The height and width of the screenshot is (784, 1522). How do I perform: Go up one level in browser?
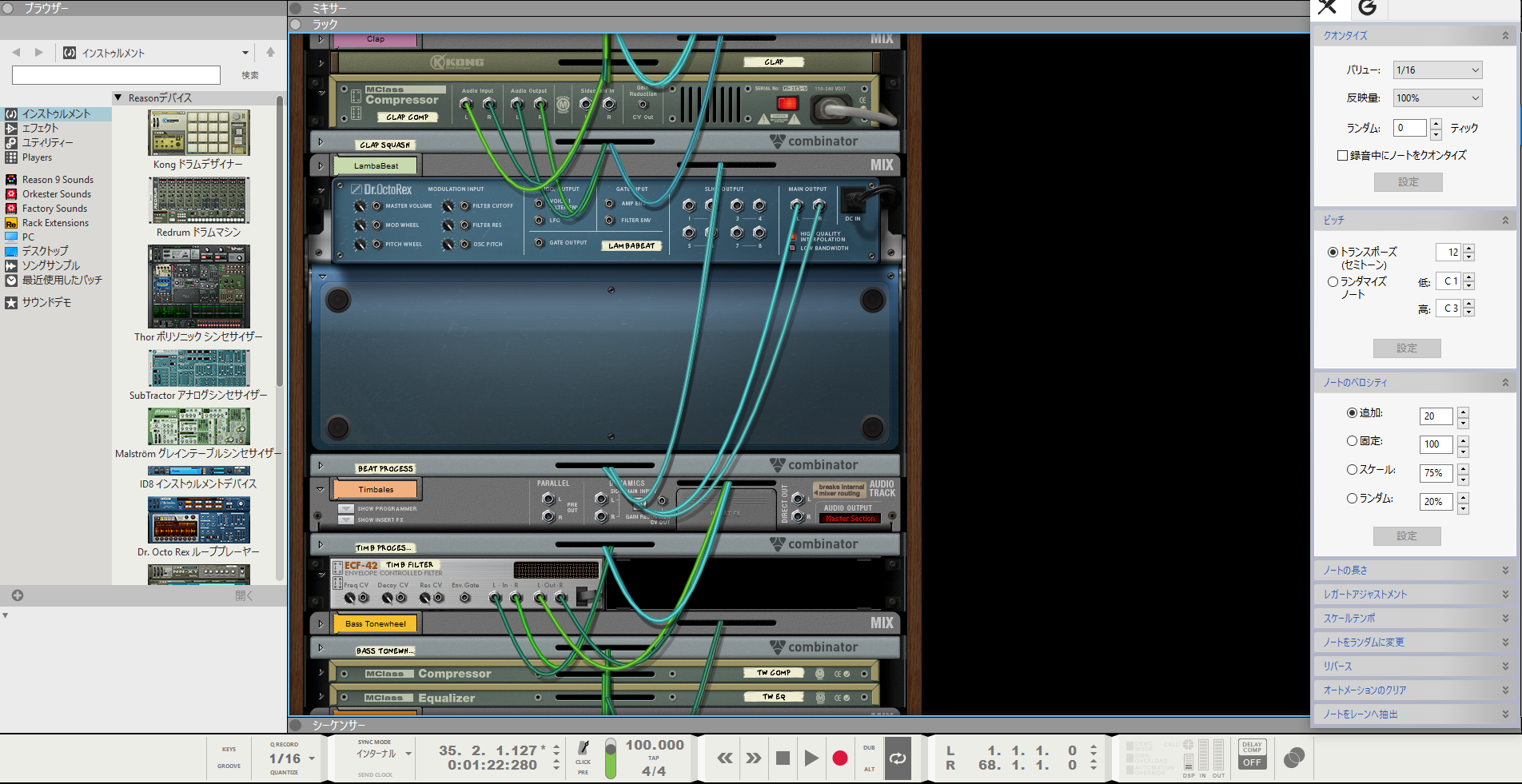pyautogui.click(x=270, y=52)
